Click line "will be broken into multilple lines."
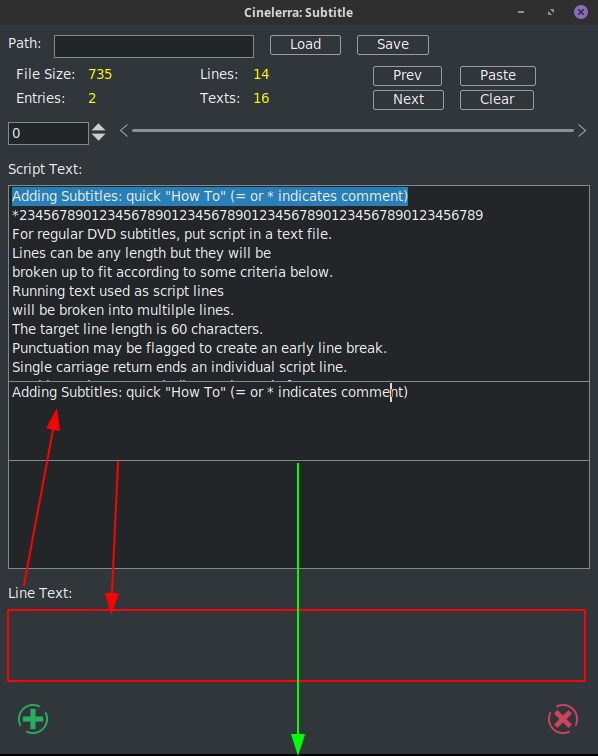The height and width of the screenshot is (756, 598). point(123,310)
